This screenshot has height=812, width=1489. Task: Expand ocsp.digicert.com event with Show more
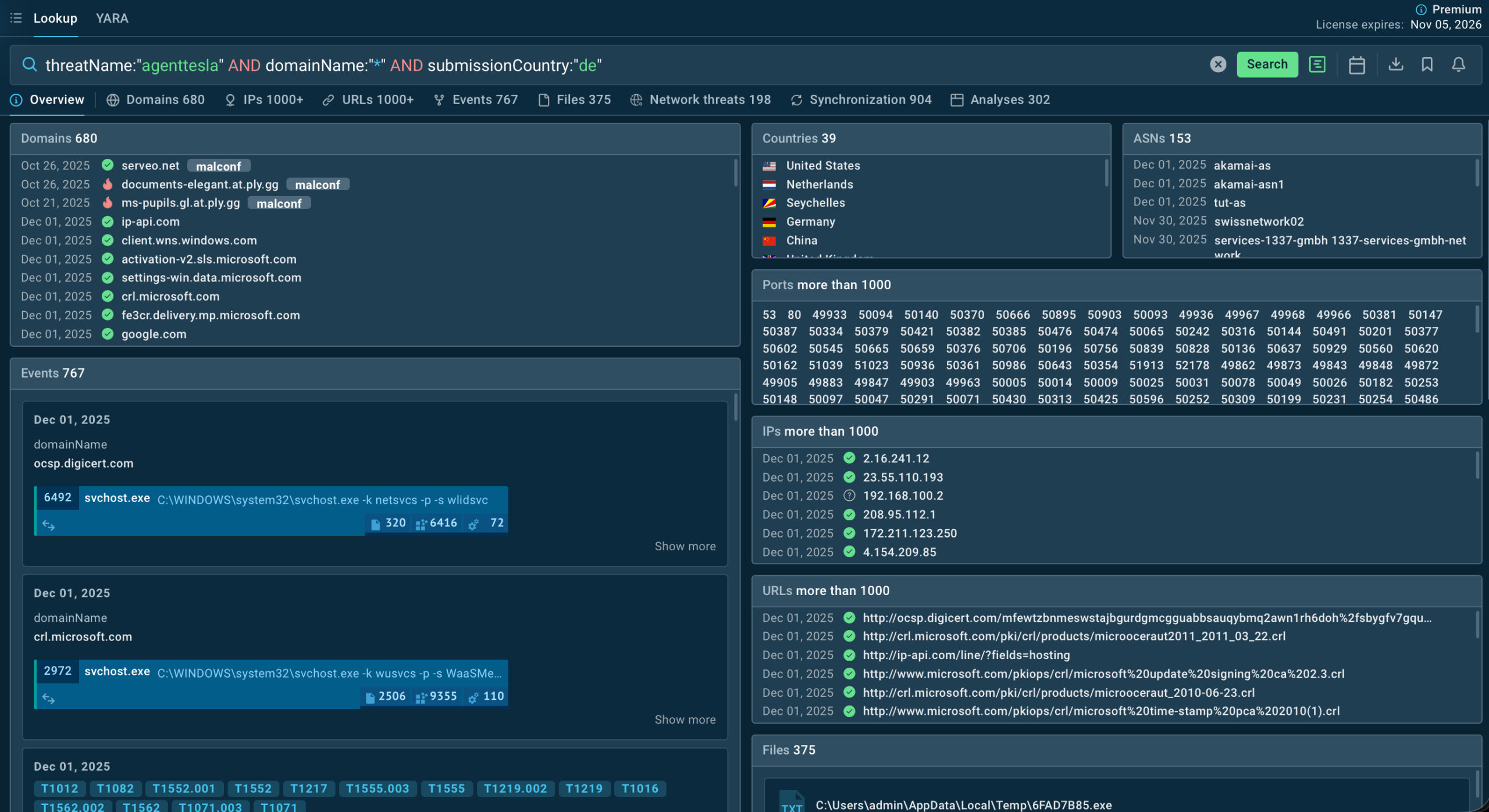tap(685, 546)
